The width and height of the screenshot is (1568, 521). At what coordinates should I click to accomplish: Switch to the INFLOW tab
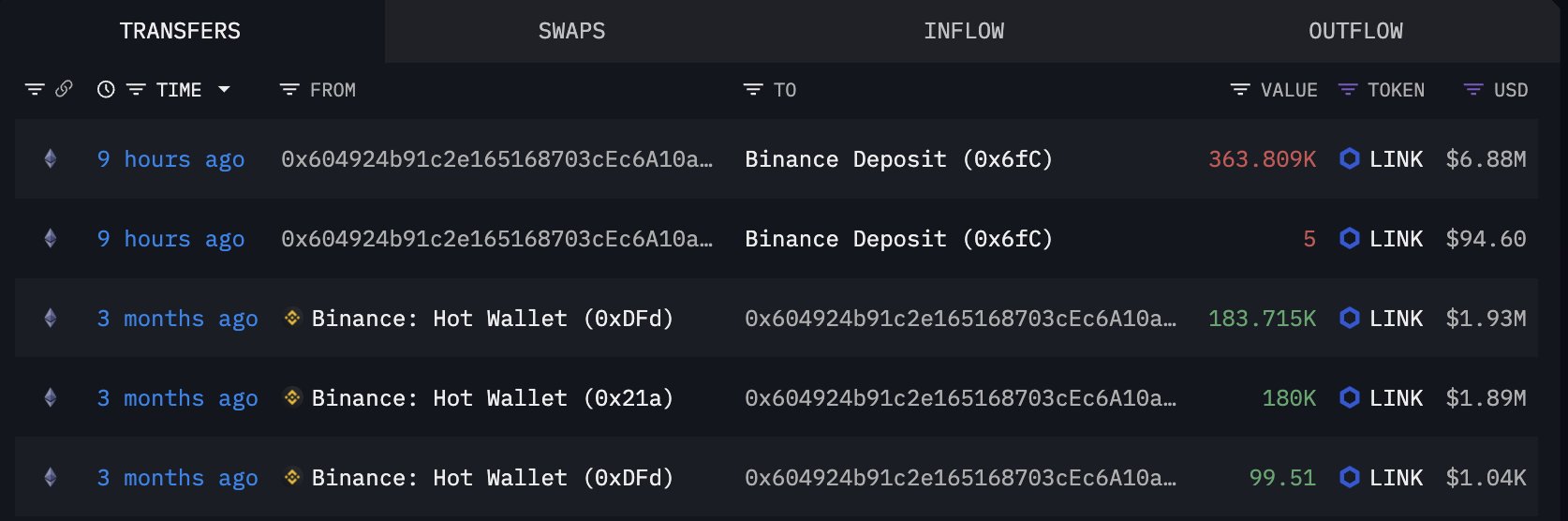[964, 31]
